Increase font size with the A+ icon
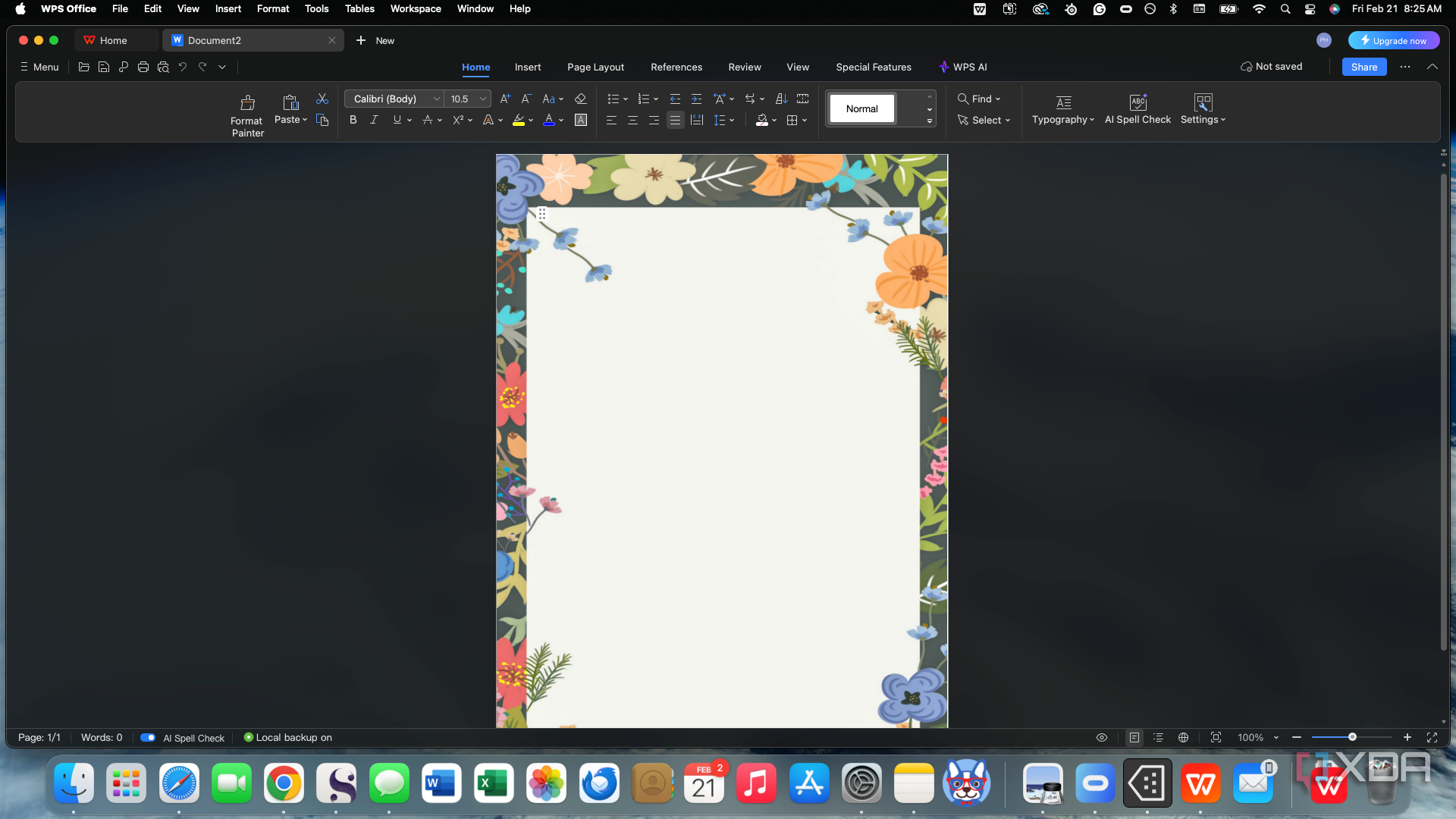Screen dimensions: 1456x819 coord(505,99)
